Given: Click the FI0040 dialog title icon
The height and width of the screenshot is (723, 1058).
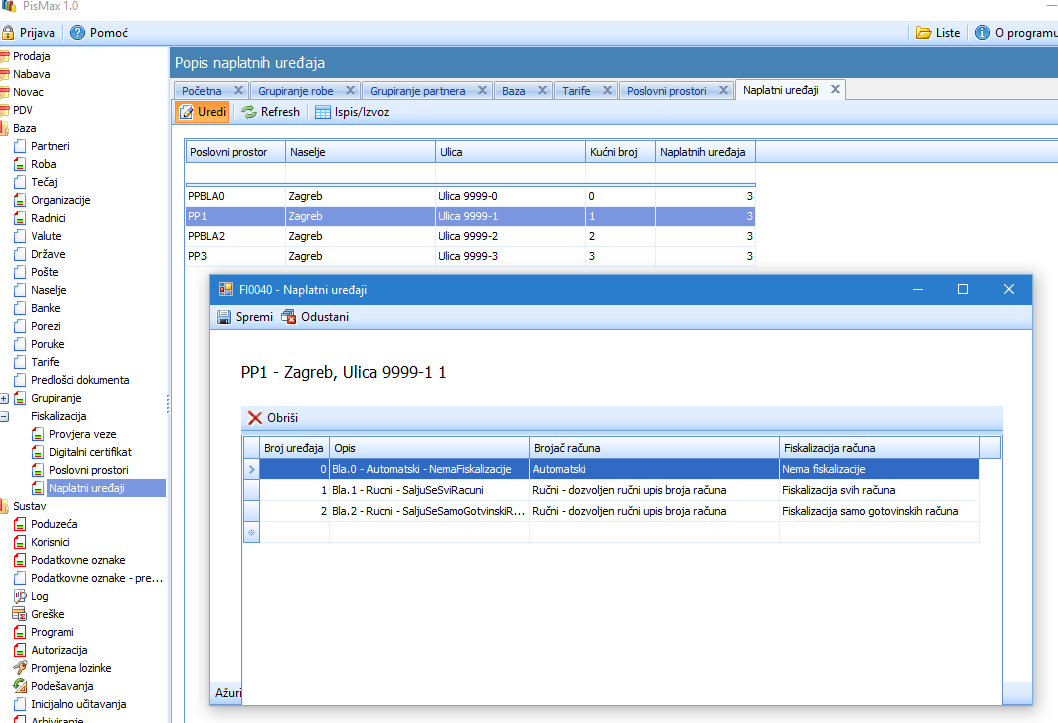Looking at the screenshot, I should coord(225,289).
